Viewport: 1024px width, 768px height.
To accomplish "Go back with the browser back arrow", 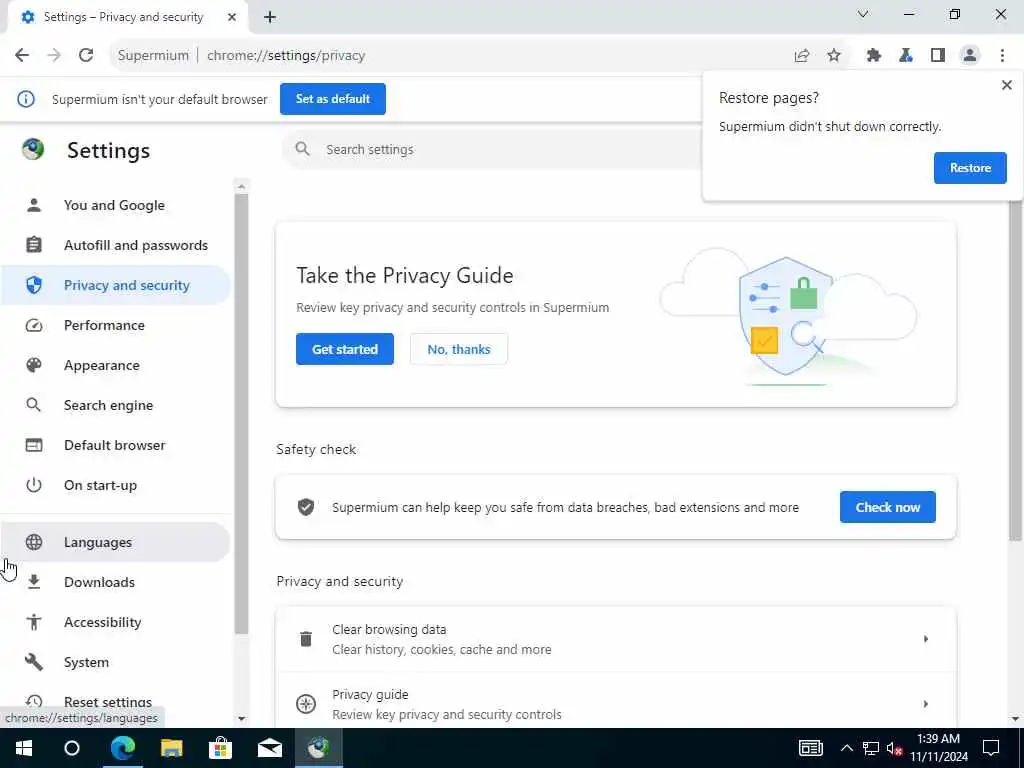I will tap(22, 56).
